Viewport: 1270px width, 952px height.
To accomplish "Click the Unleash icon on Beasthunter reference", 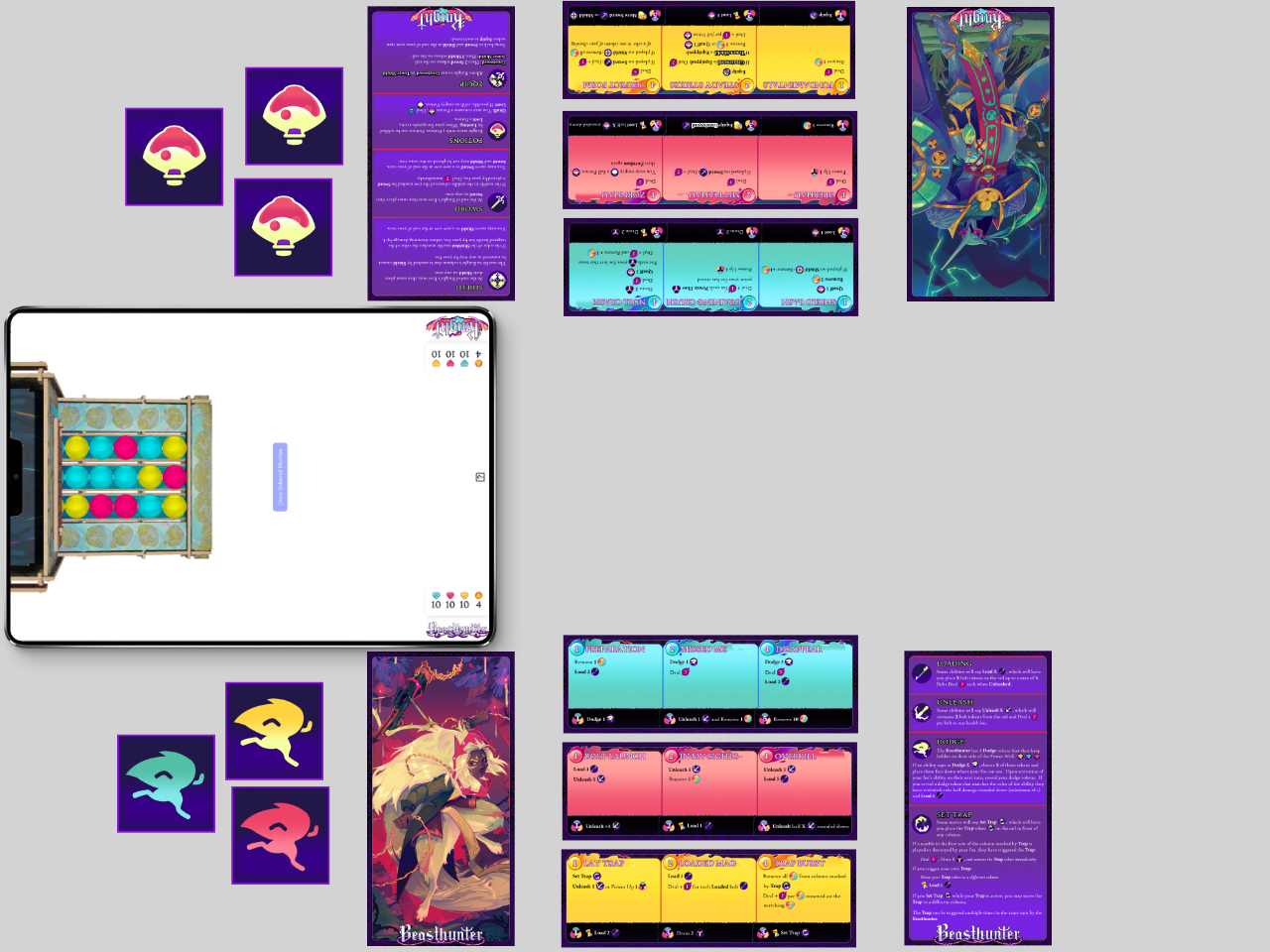I will (922, 711).
